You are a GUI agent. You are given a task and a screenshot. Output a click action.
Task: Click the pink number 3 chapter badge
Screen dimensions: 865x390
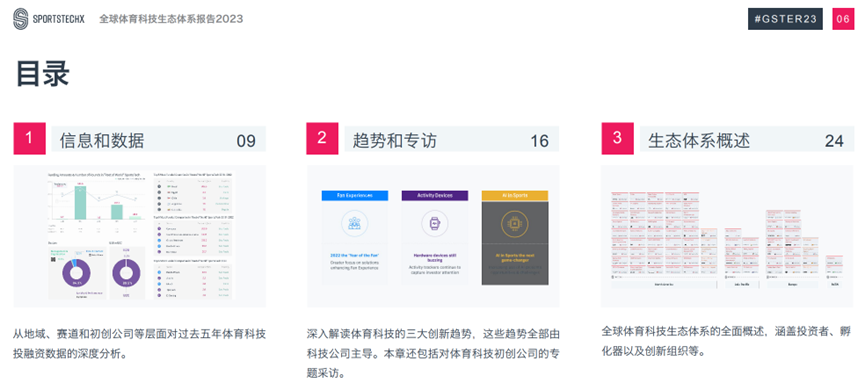[x=617, y=138]
